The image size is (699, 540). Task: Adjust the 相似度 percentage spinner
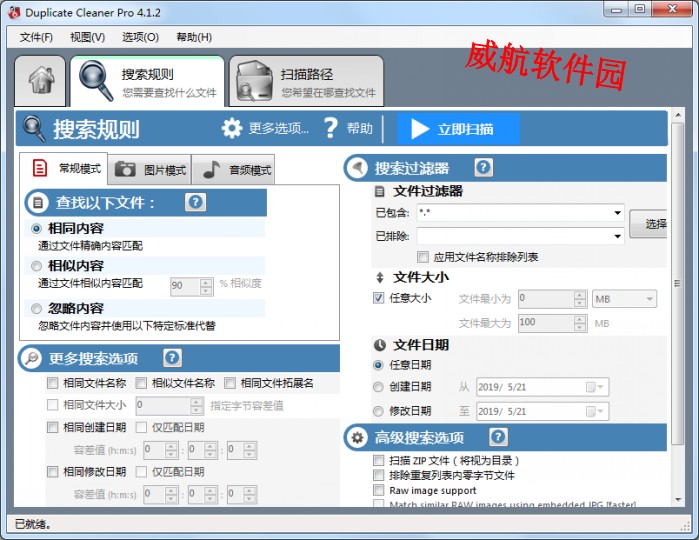pyautogui.click(x=206, y=287)
